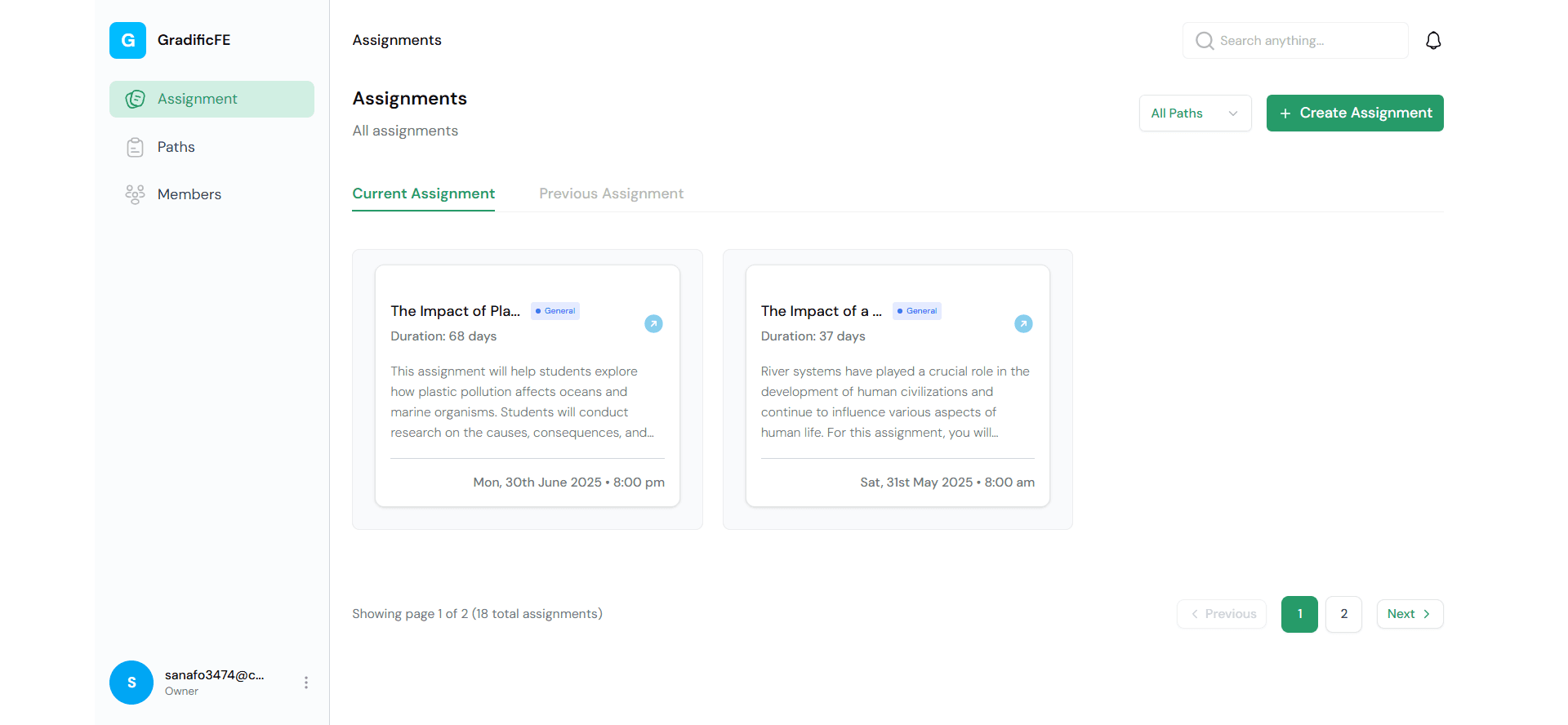Select the Current Assignment tab
The width and height of the screenshot is (1568, 725).
pos(423,193)
